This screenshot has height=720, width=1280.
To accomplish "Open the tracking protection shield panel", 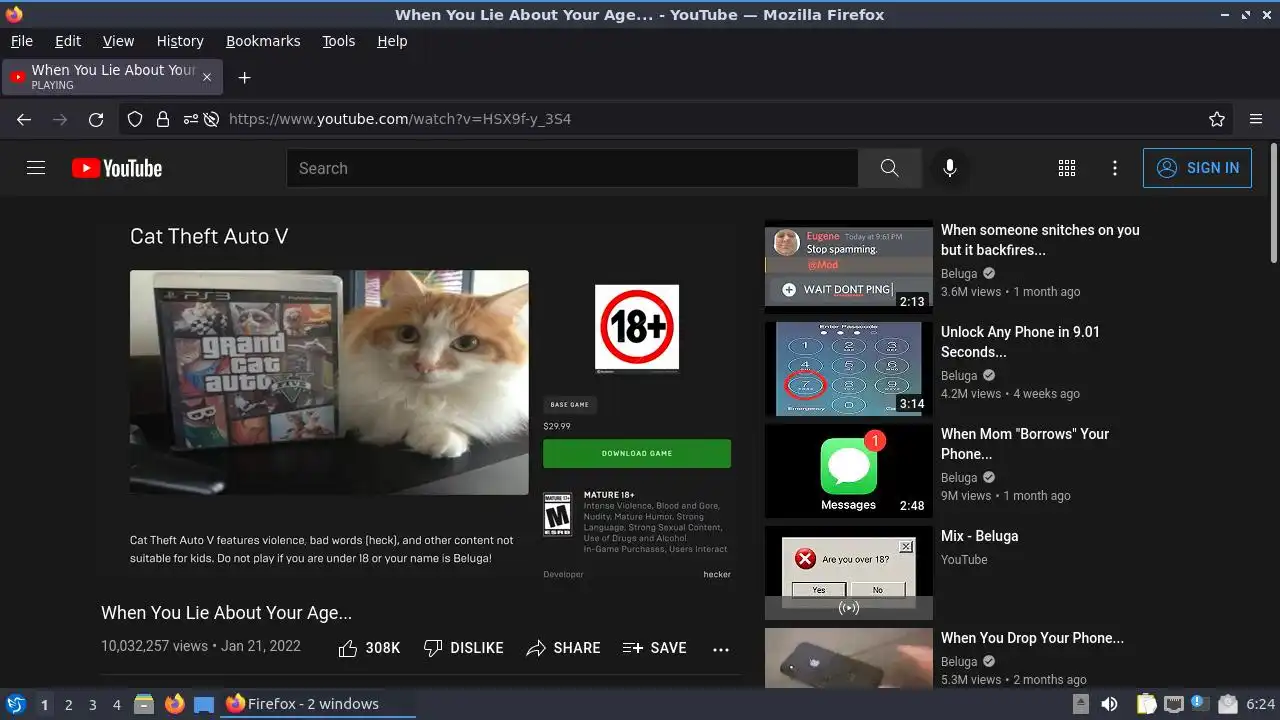I will click(135, 119).
